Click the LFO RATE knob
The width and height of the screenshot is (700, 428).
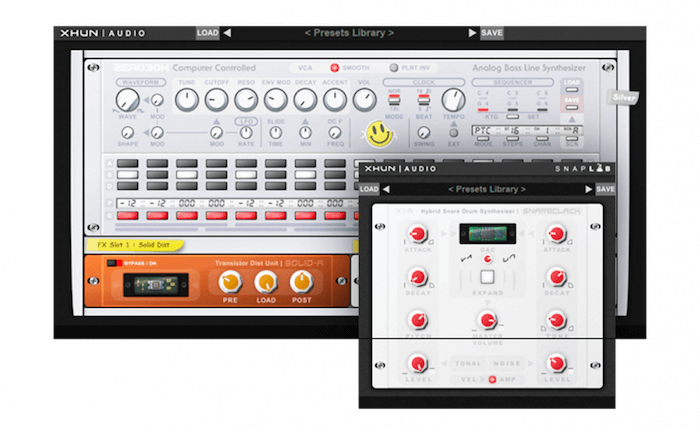(x=246, y=133)
